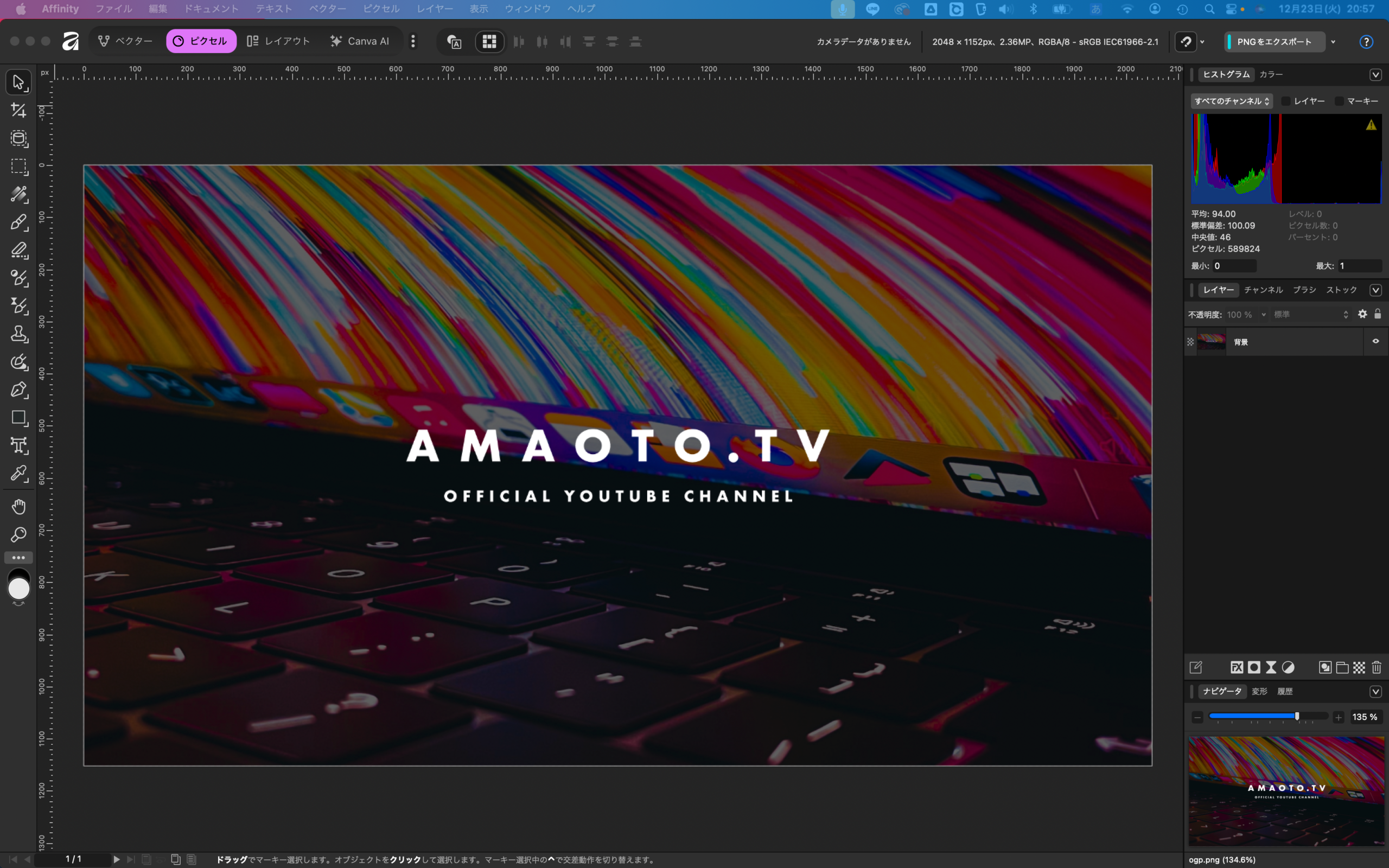Click the FX layer effects icon
1389x868 pixels.
(1237, 667)
